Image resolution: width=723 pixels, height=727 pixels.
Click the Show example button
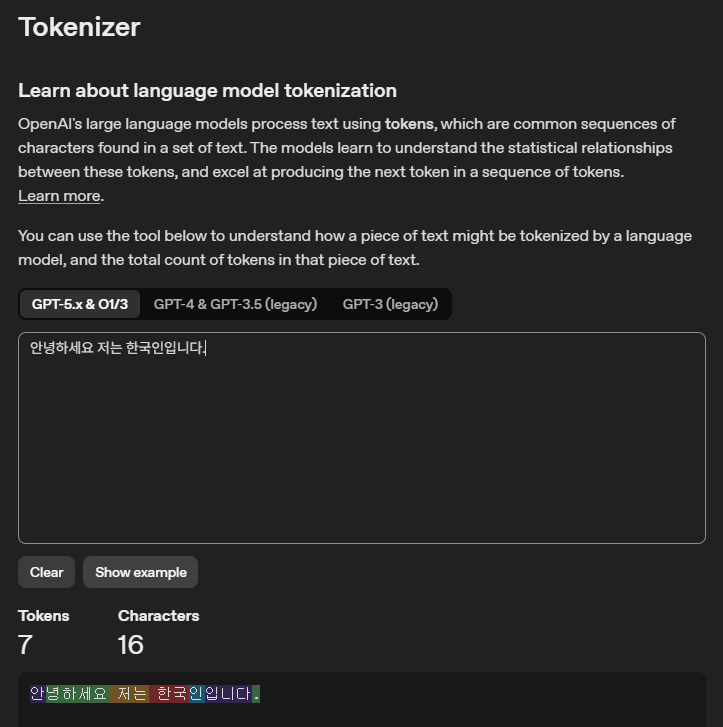coord(141,572)
